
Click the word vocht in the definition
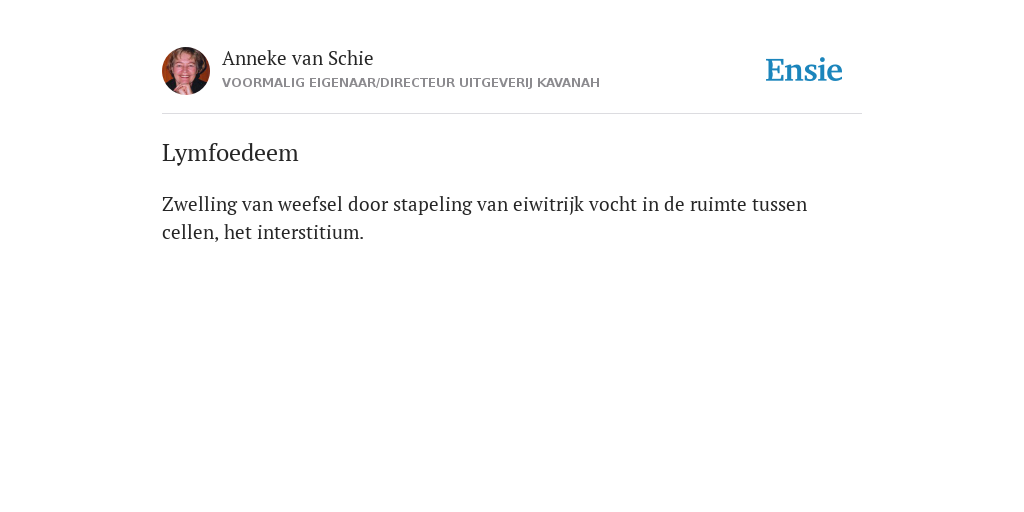[613, 205]
